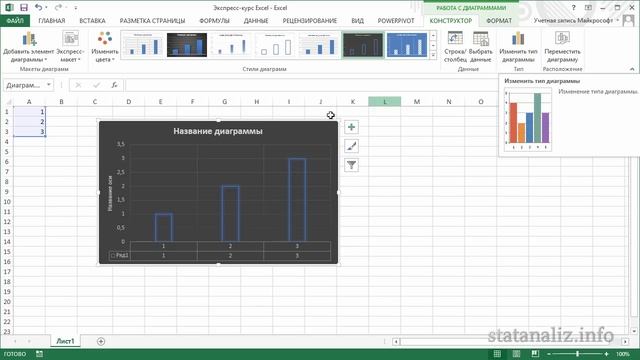Click the Excel save icon
Screen dimensions: 640x360
pyautogui.click(x=24, y=8)
